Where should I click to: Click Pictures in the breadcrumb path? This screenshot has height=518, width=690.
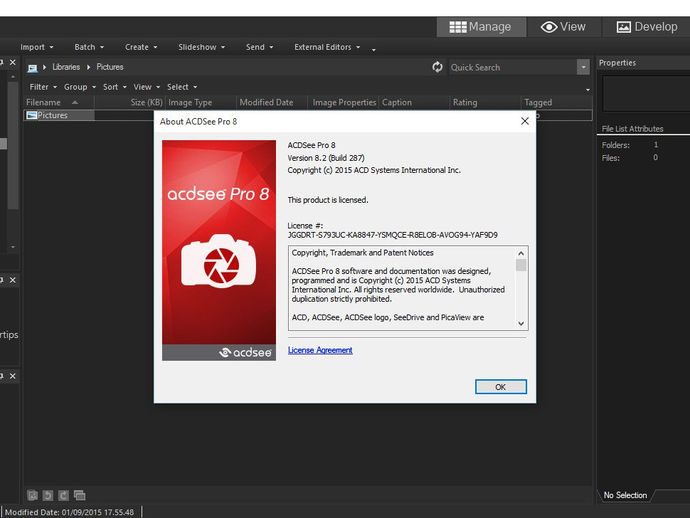tap(110, 67)
